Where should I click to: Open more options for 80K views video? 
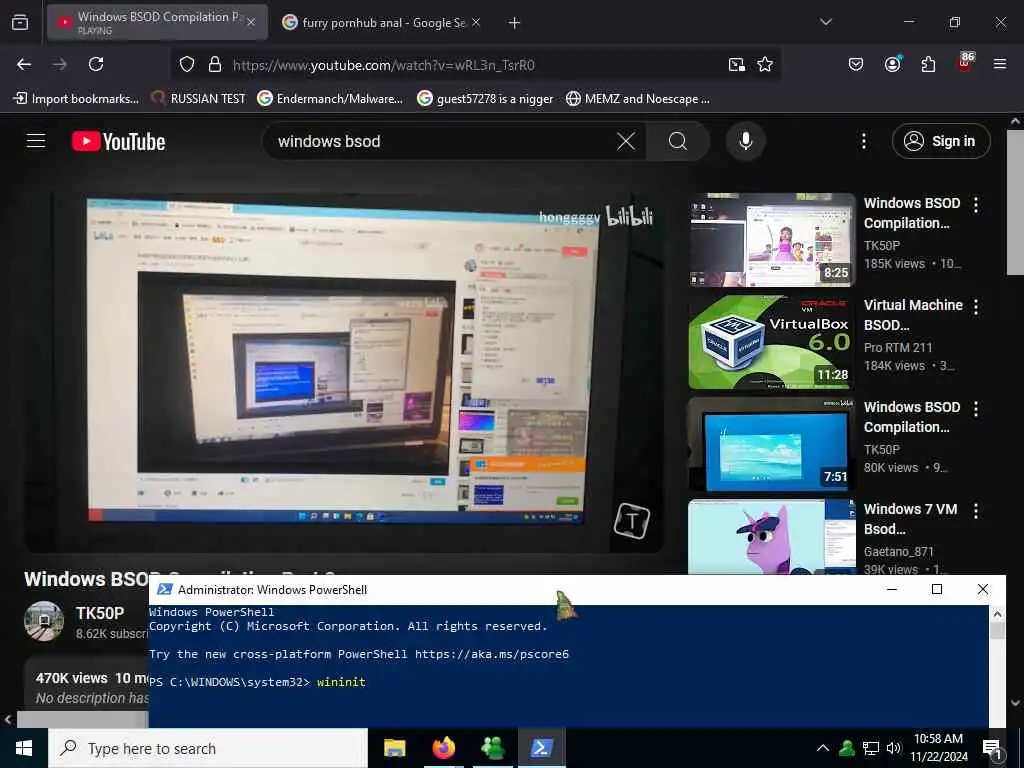tap(976, 409)
